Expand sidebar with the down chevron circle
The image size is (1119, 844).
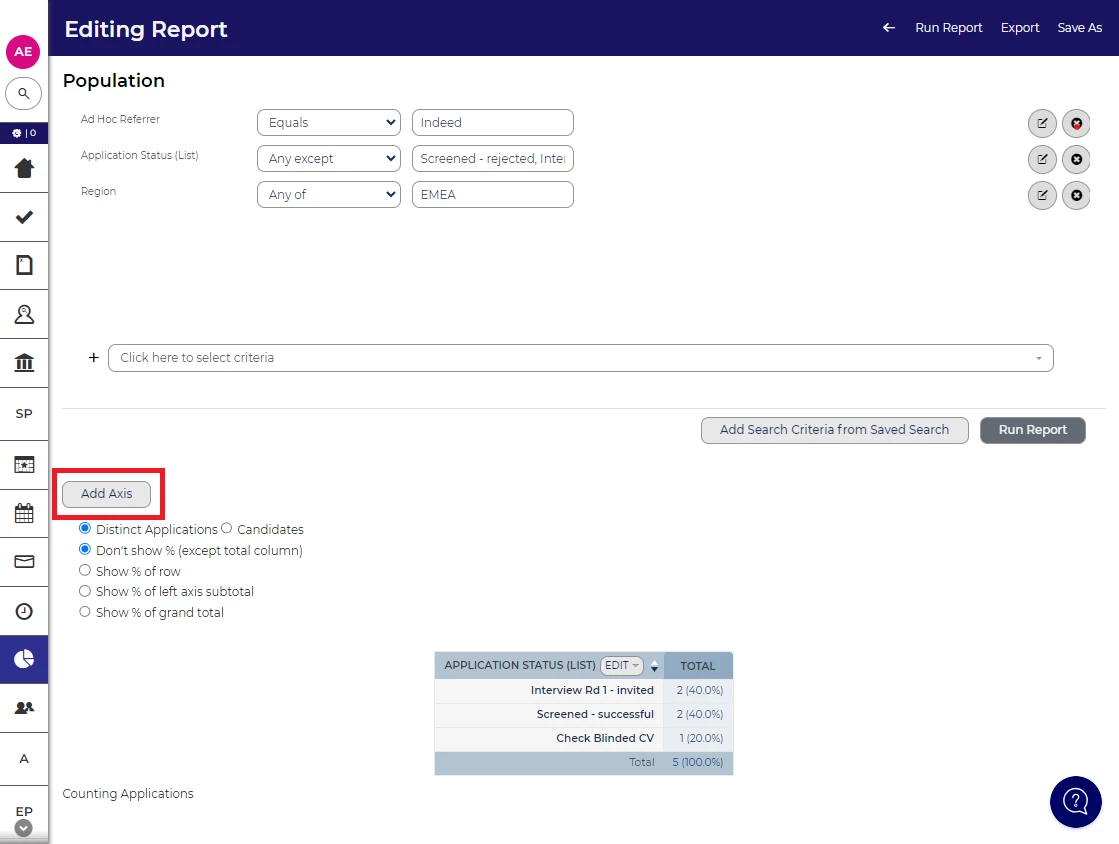(x=24, y=828)
